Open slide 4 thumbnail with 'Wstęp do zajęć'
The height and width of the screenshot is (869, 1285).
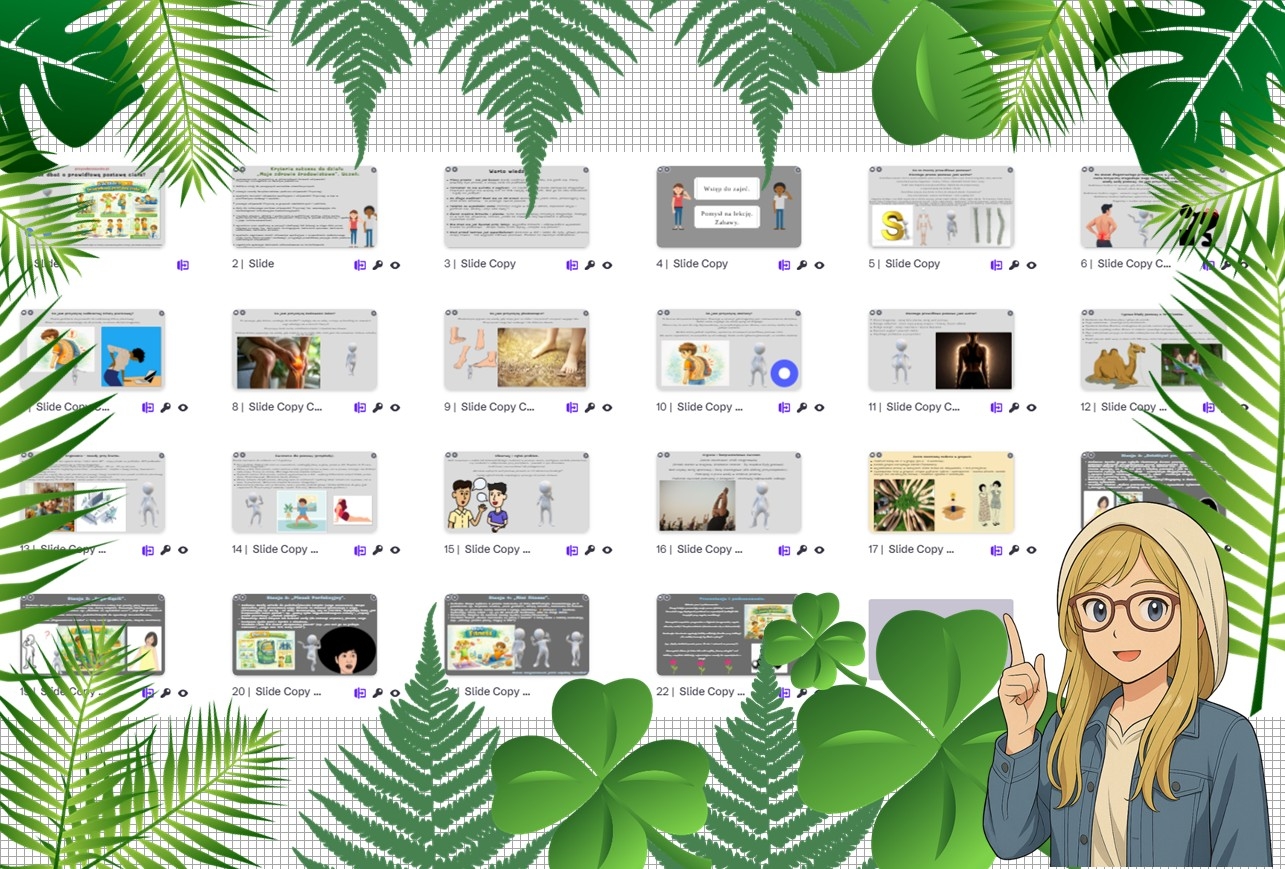click(x=729, y=206)
